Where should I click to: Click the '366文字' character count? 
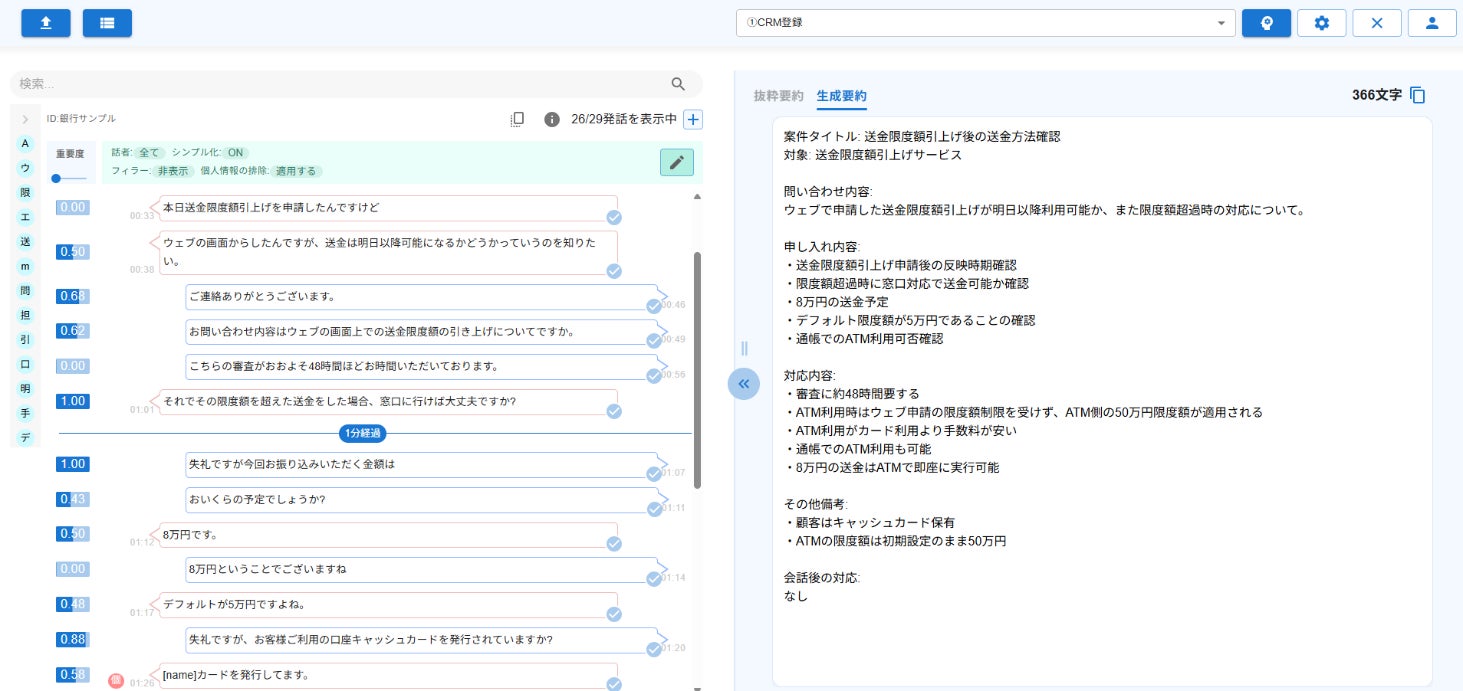click(1377, 95)
